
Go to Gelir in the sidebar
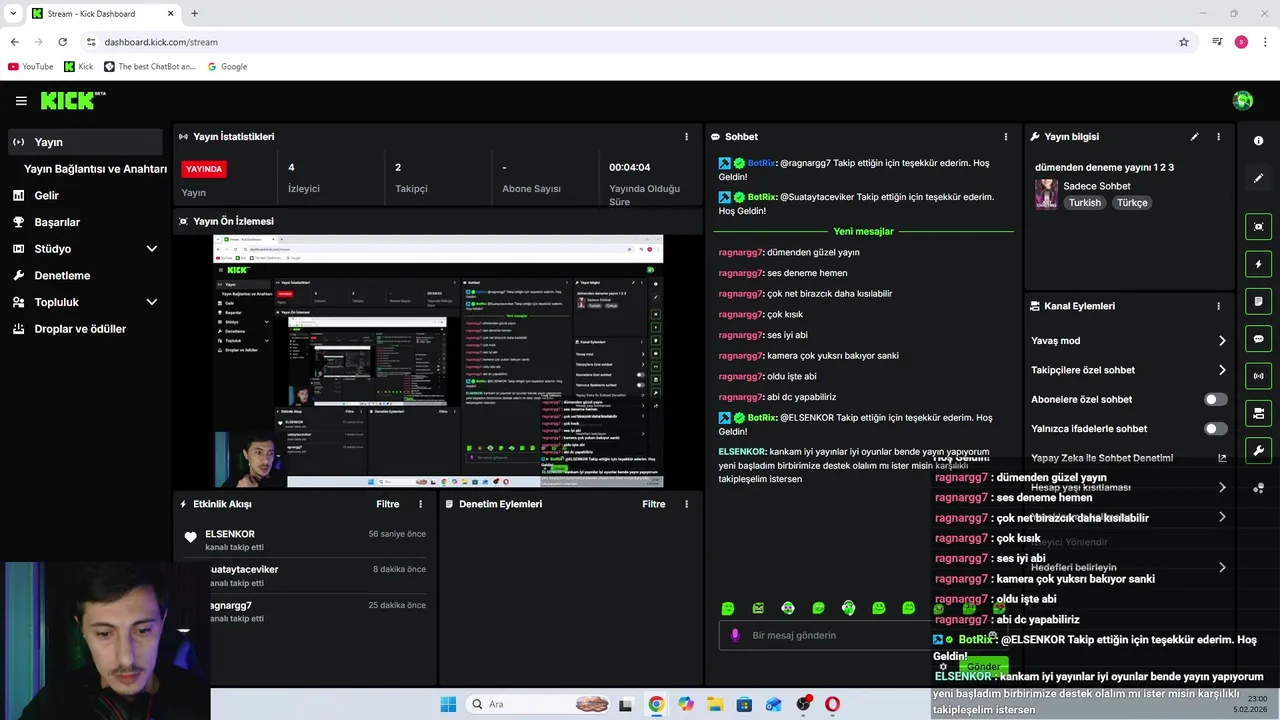85,196
